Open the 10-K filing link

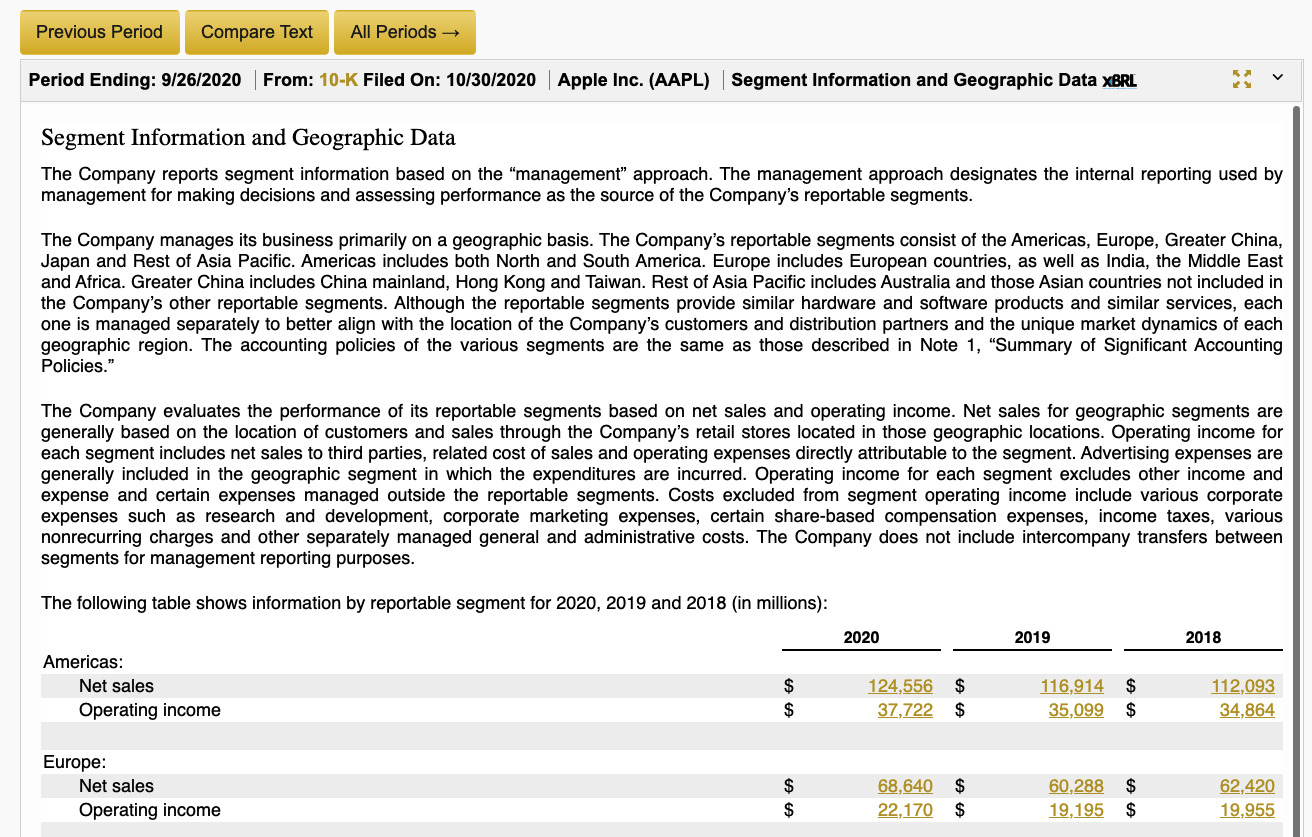point(338,80)
